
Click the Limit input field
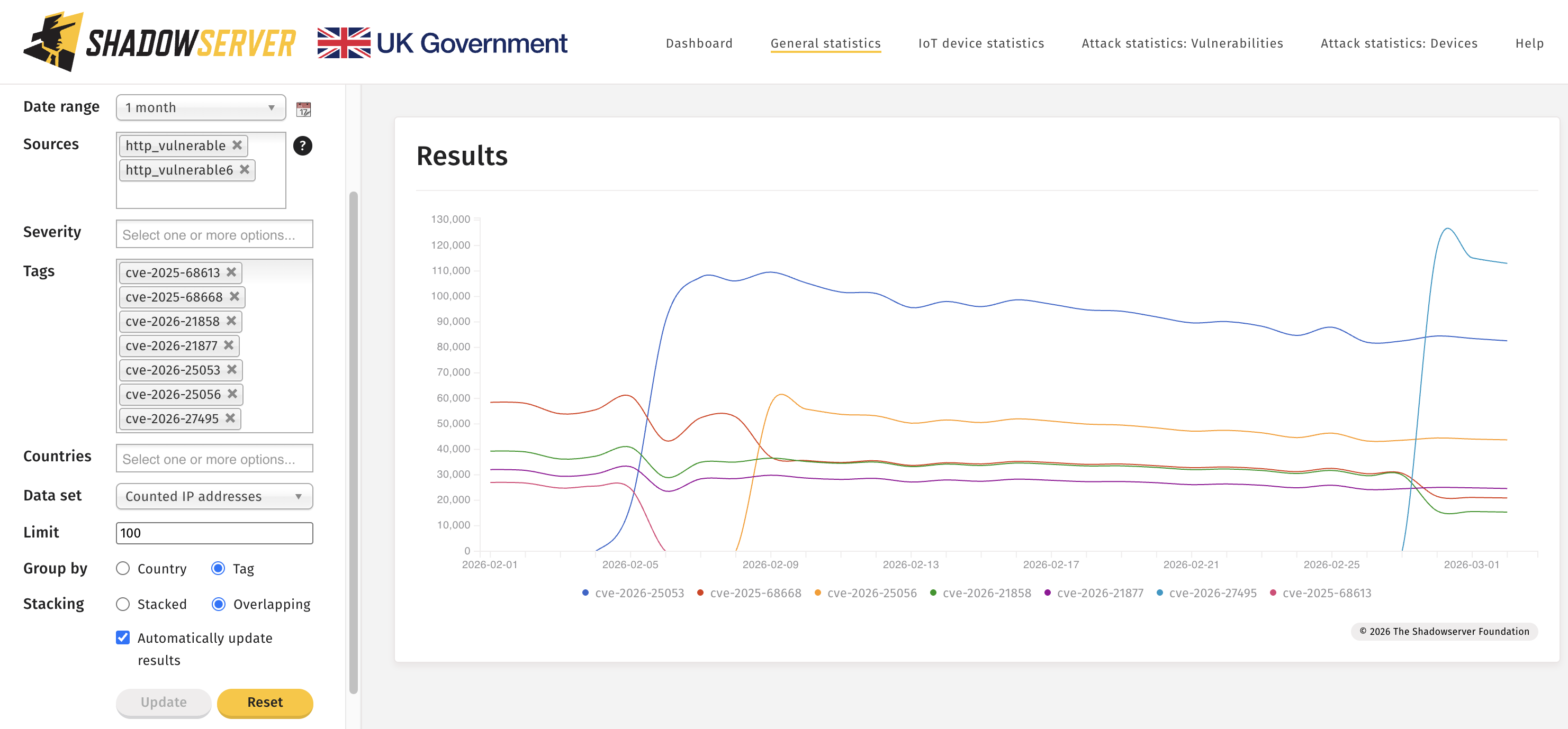[214, 532]
